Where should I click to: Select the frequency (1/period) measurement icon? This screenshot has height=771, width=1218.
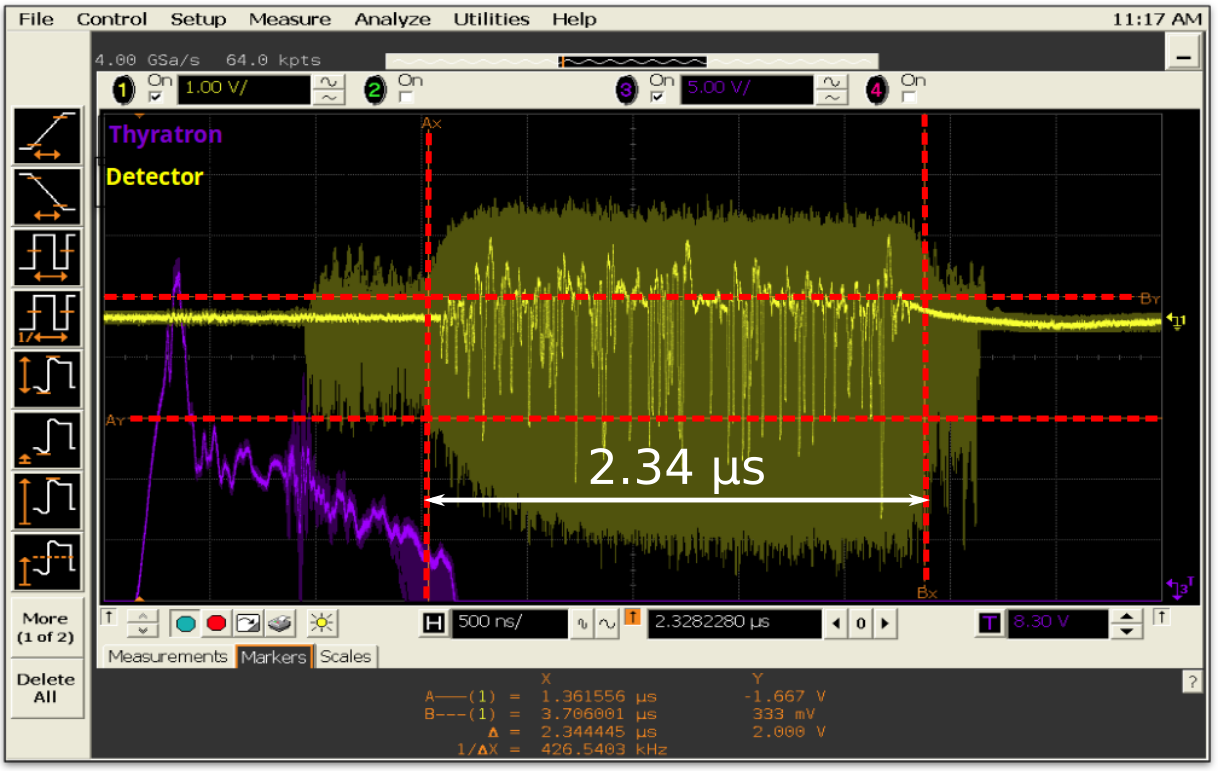point(46,319)
